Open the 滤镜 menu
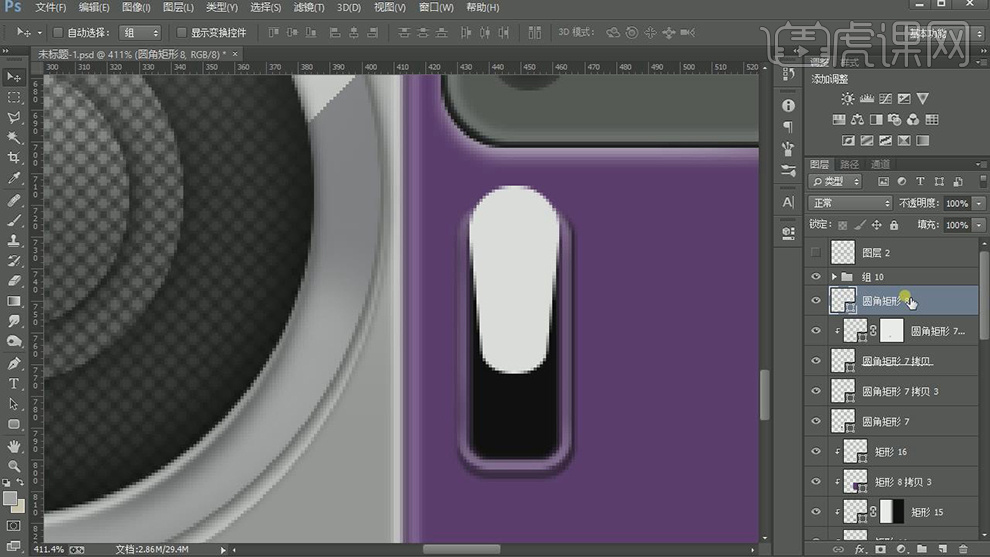The width and height of the screenshot is (990, 557). pyautogui.click(x=308, y=8)
